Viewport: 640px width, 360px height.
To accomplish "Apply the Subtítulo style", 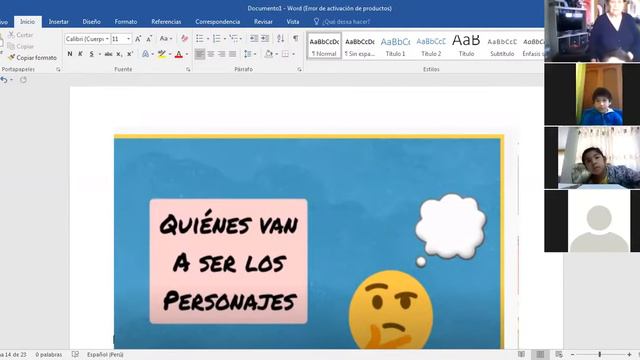I will 502,46.
